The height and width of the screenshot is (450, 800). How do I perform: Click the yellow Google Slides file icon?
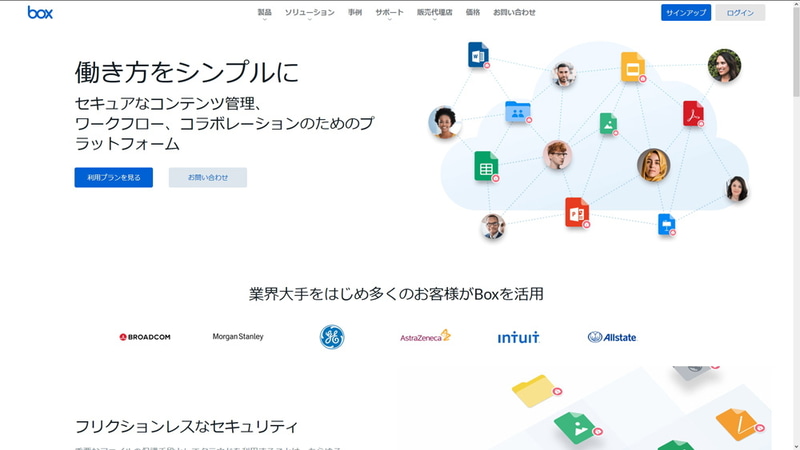coord(633,67)
